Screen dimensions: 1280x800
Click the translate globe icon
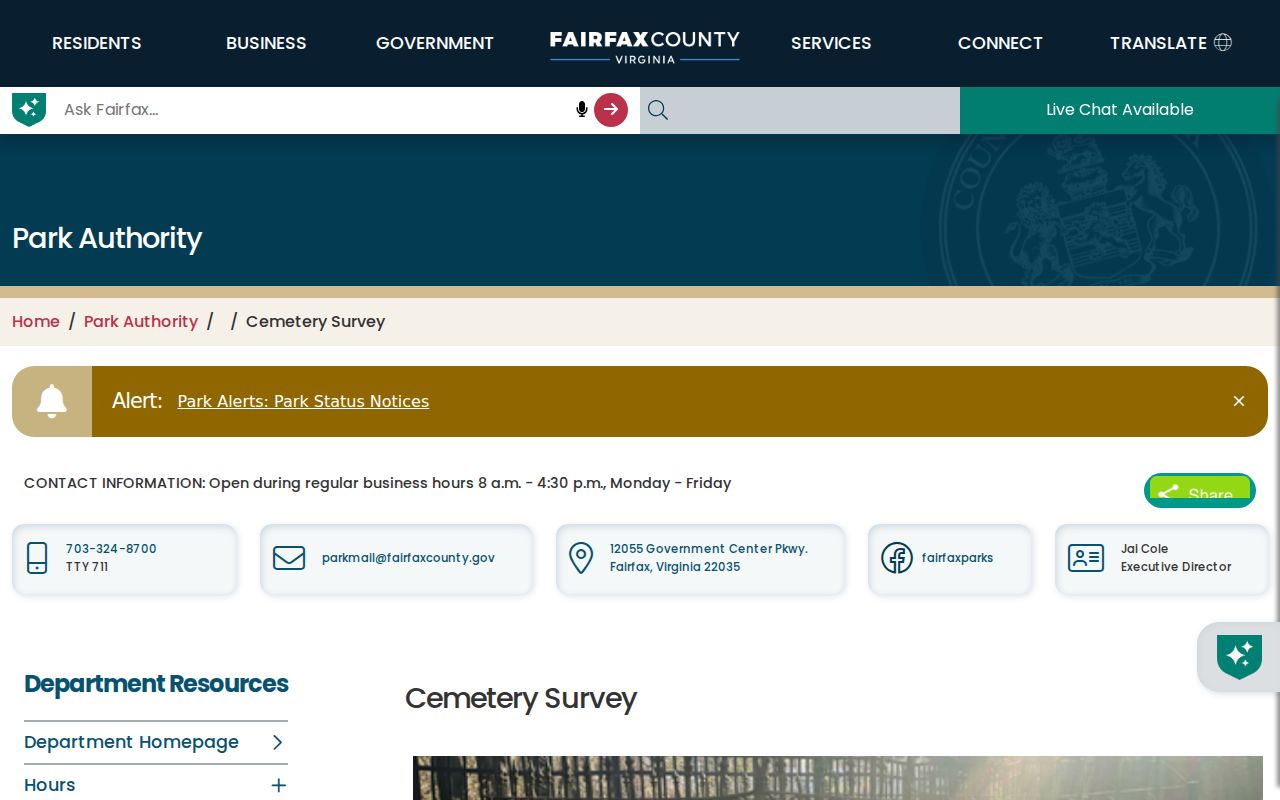point(1223,42)
